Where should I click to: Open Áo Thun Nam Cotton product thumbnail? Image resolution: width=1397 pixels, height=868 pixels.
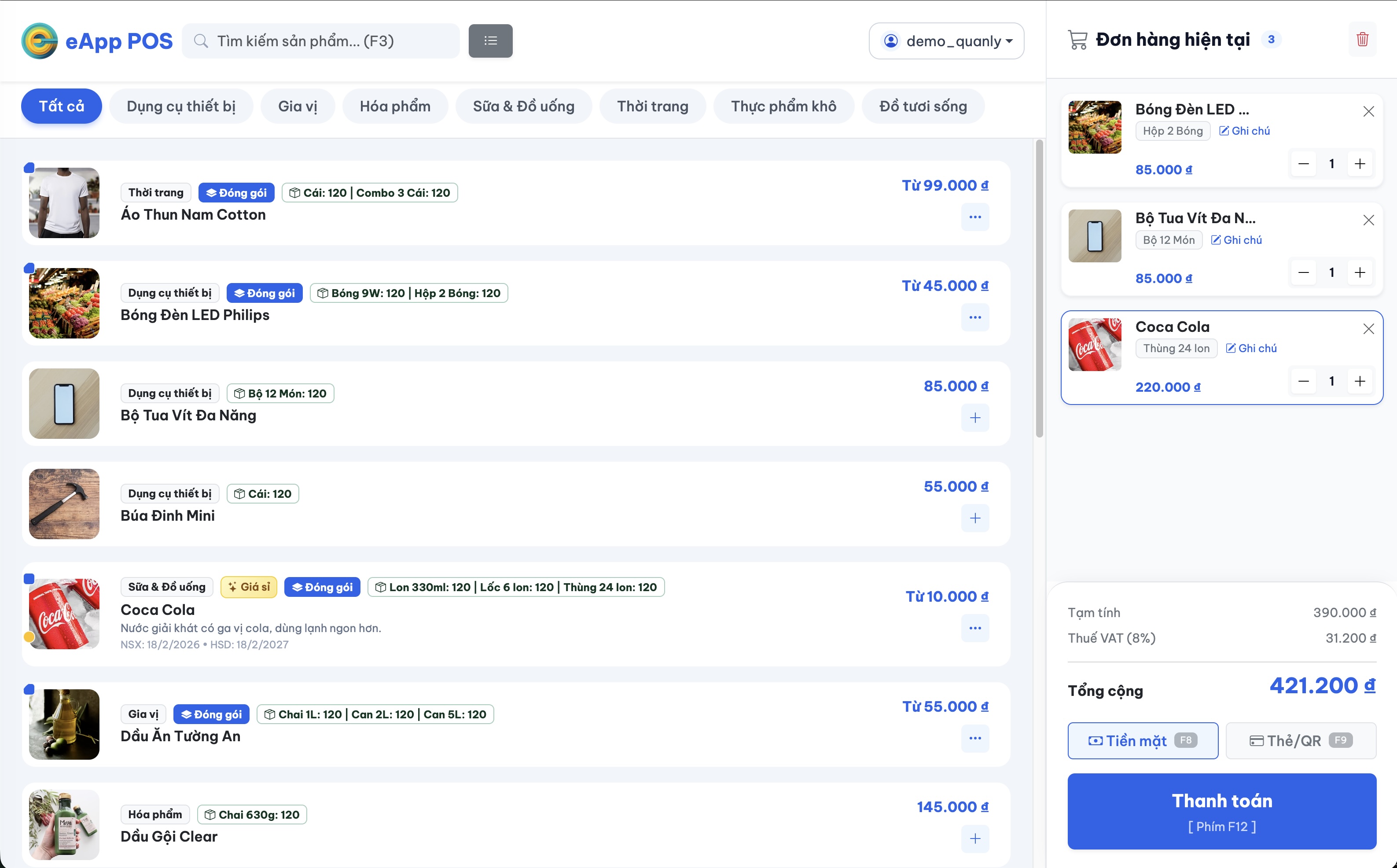click(x=64, y=202)
